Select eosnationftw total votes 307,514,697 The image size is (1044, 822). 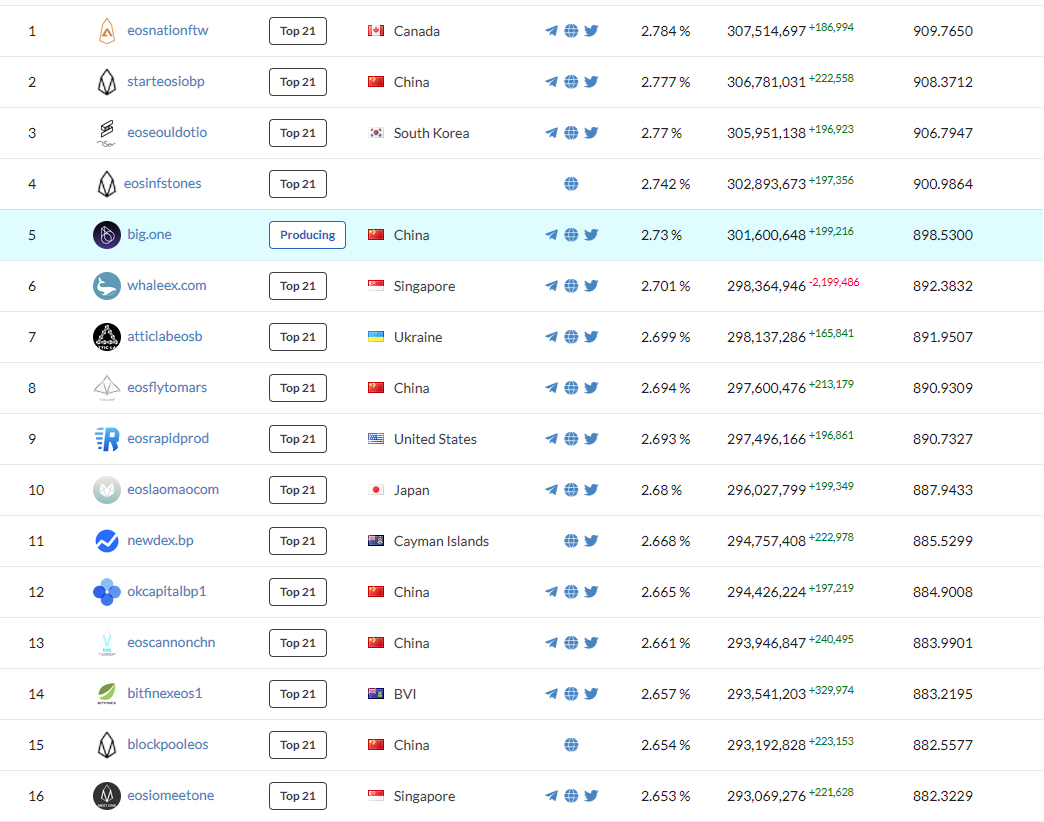click(x=766, y=31)
